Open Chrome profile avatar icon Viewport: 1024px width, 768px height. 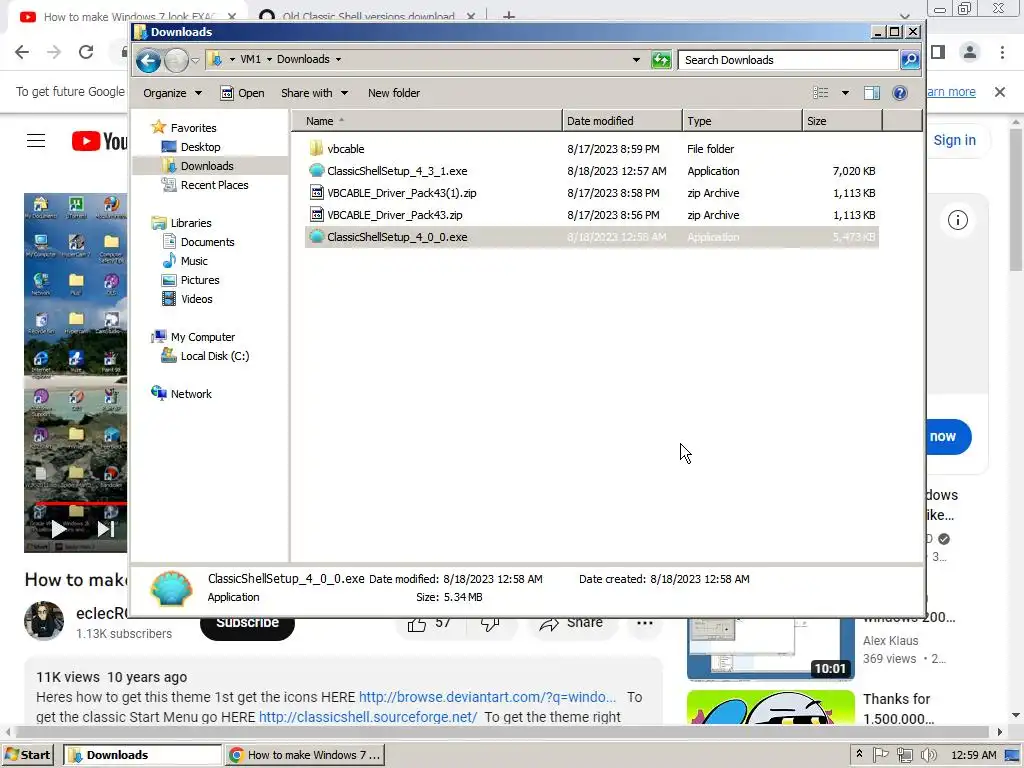(x=970, y=52)
